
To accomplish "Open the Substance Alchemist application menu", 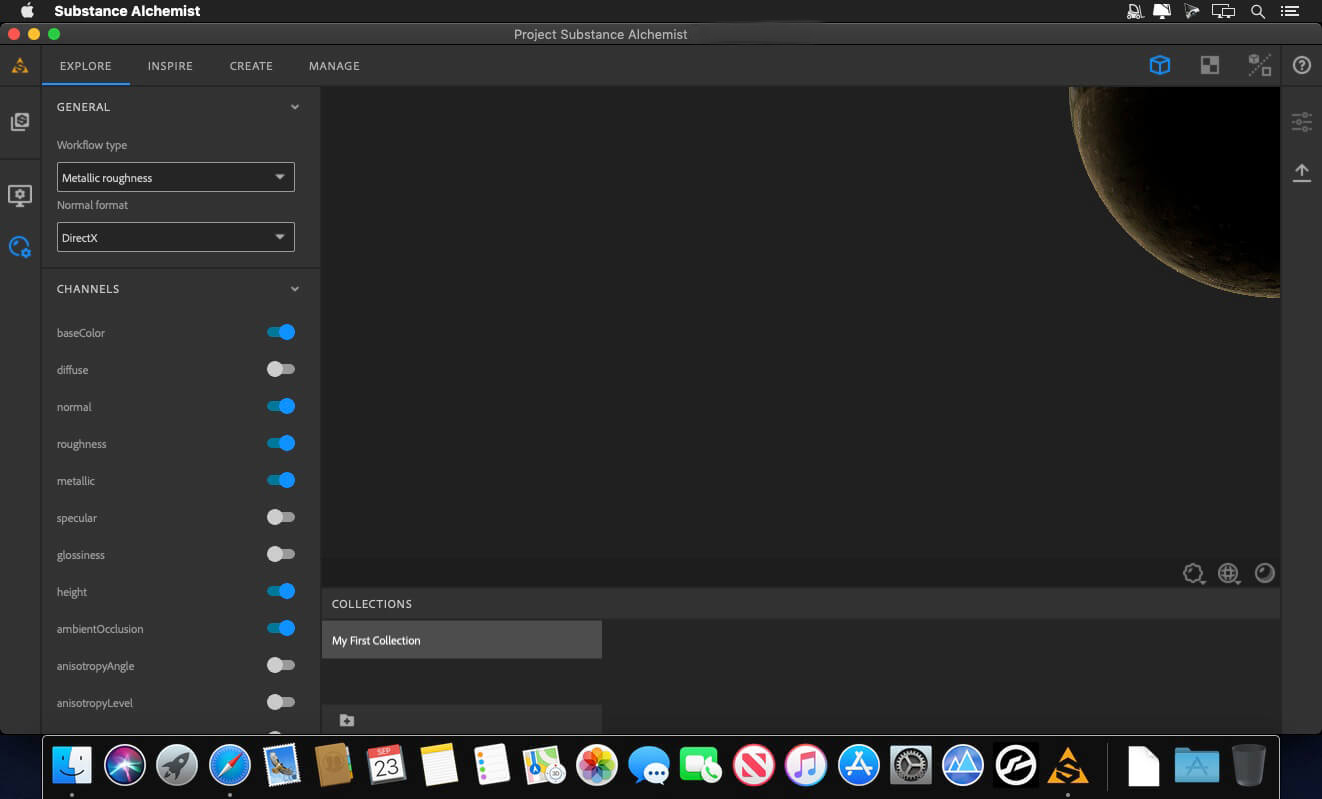I will [127, 11].
